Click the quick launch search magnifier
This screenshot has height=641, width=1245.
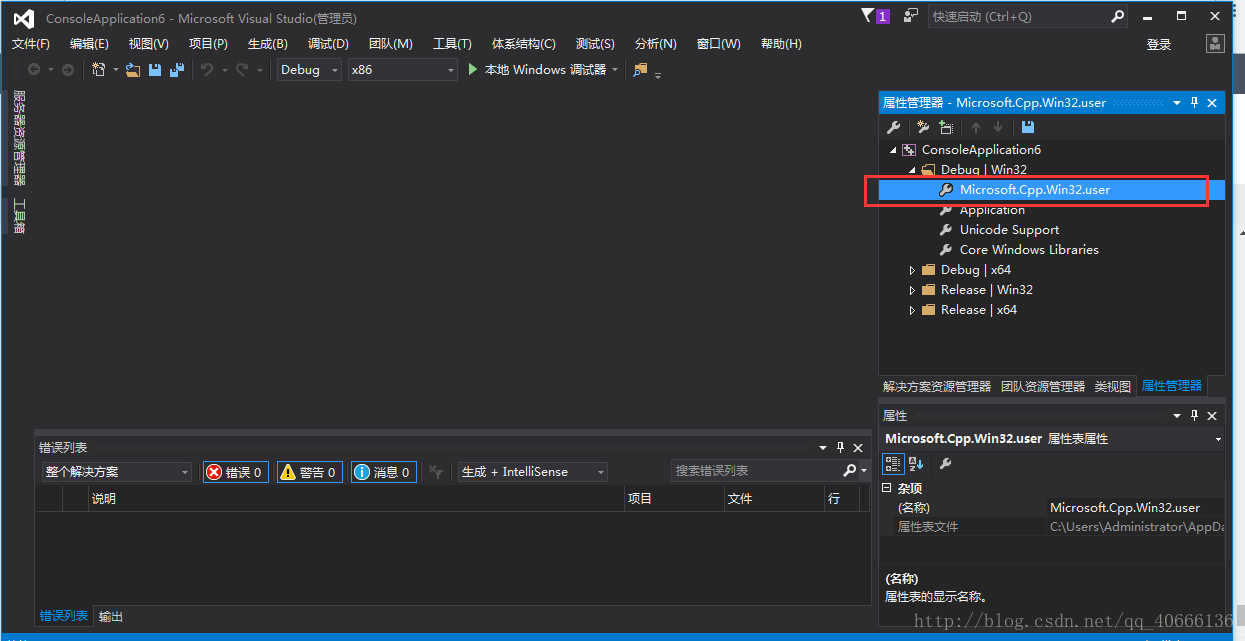pyautogui.click(x=1118, y=17)
